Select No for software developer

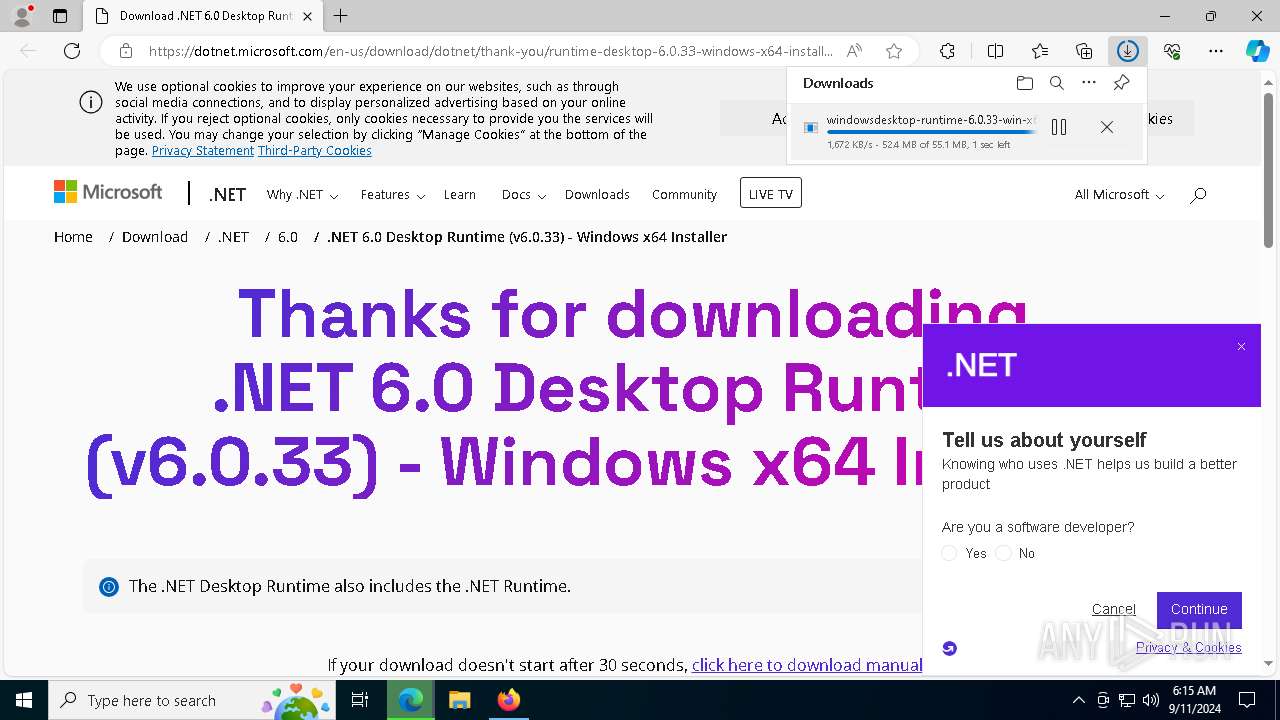[1003, 553]
